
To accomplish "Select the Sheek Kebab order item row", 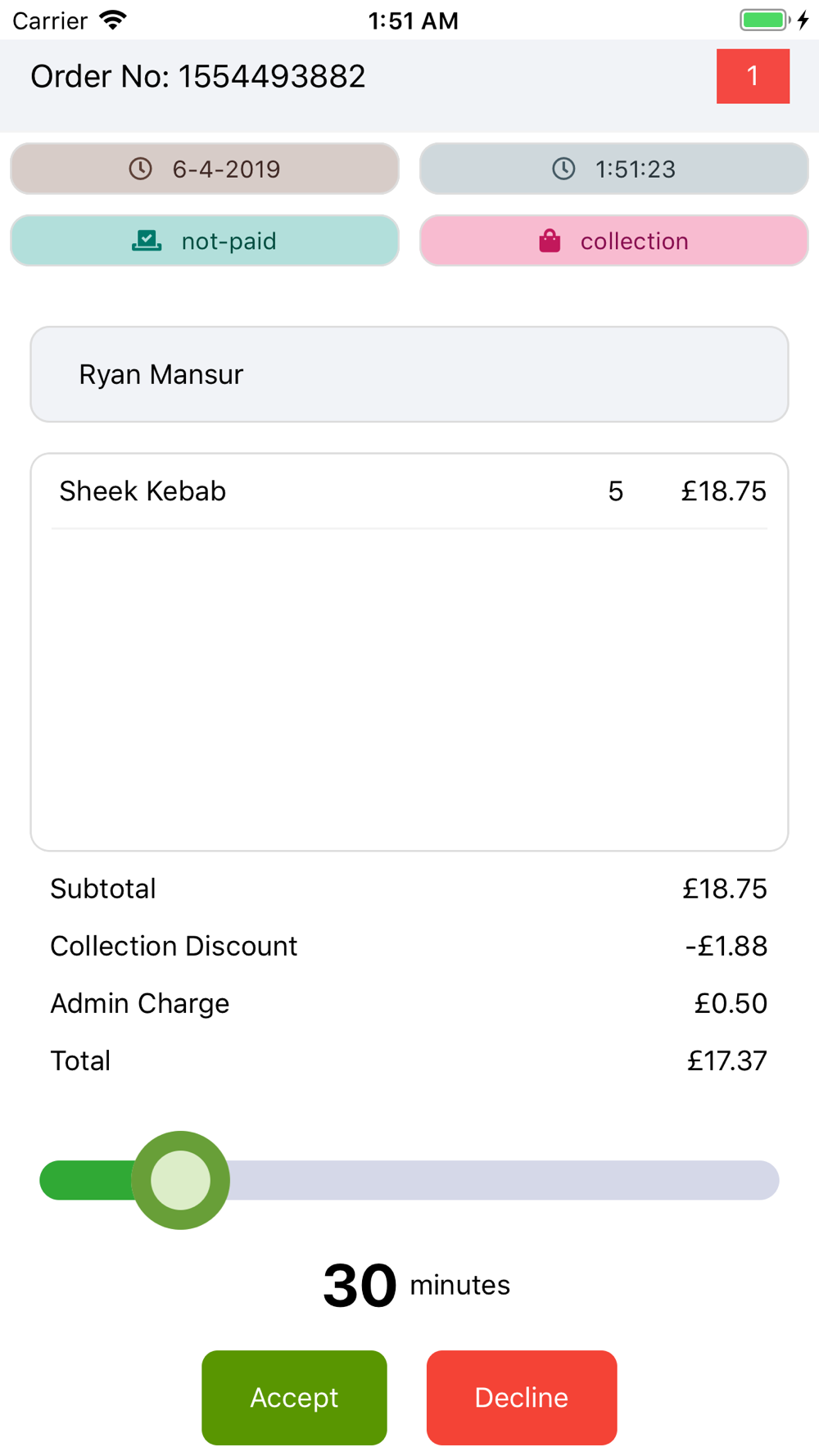I will click(409, 491).
